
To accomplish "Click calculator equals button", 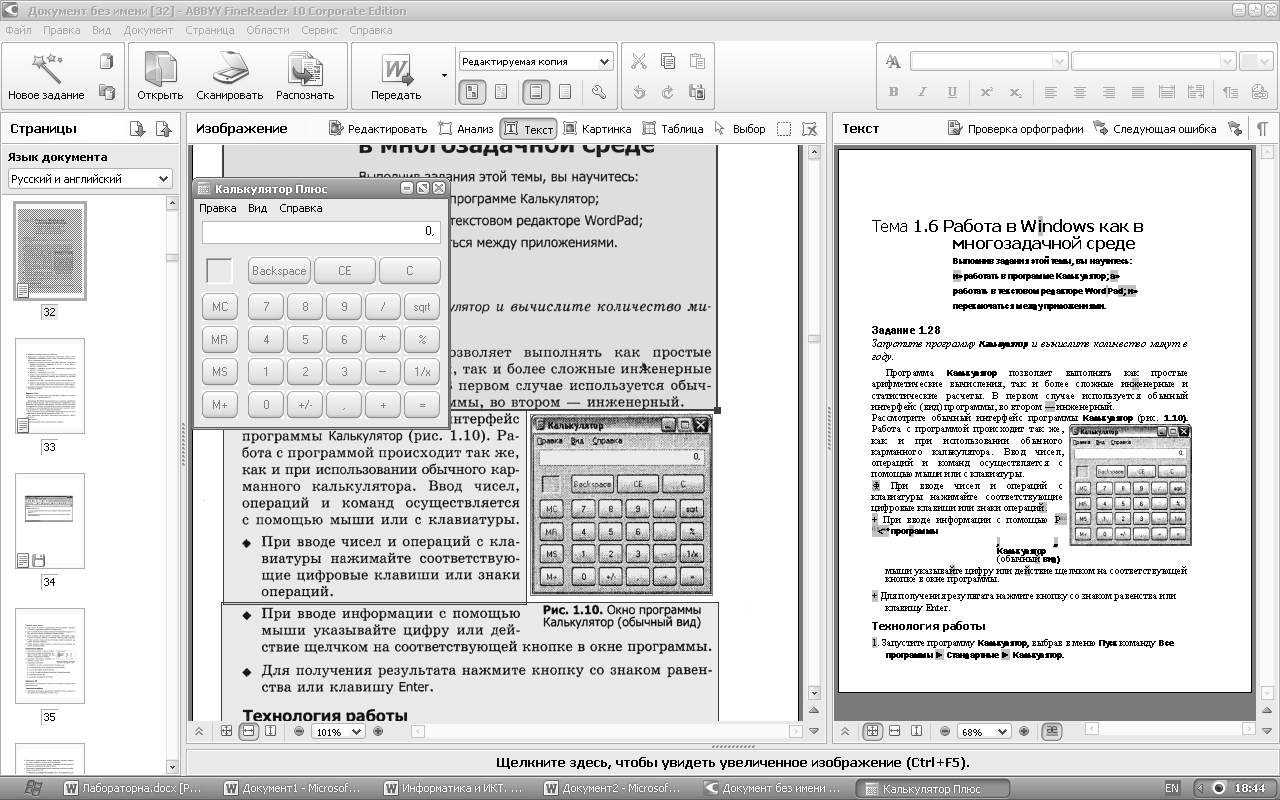I will pos(422,405).
